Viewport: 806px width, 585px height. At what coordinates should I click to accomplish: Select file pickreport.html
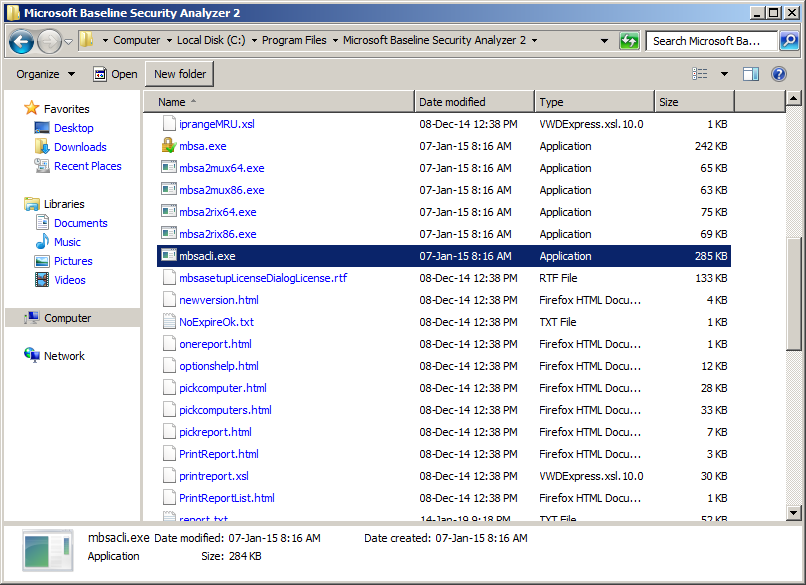tap(215, 432)
